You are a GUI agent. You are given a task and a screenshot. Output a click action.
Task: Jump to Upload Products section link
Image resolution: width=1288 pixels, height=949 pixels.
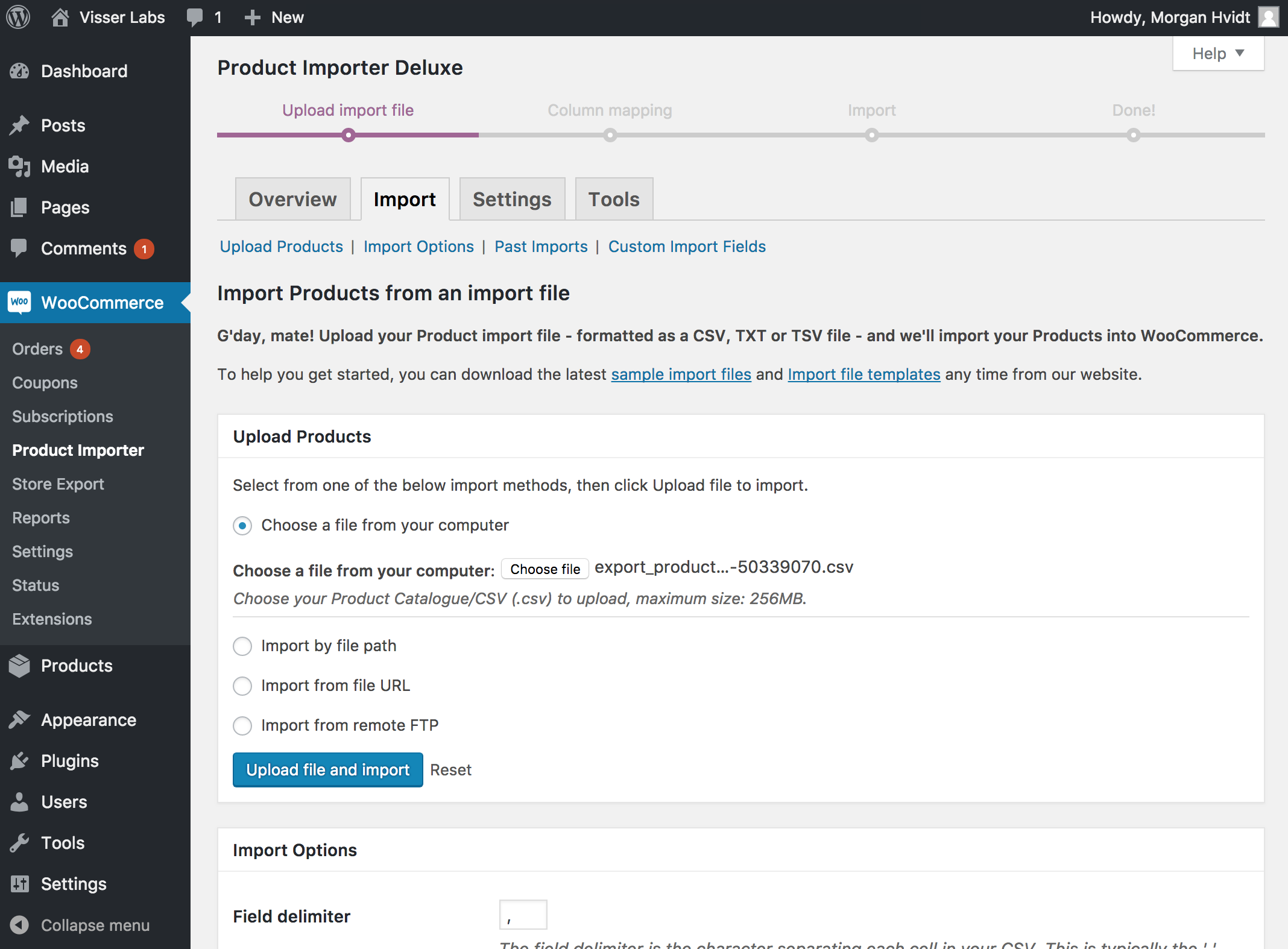point(282,247)
